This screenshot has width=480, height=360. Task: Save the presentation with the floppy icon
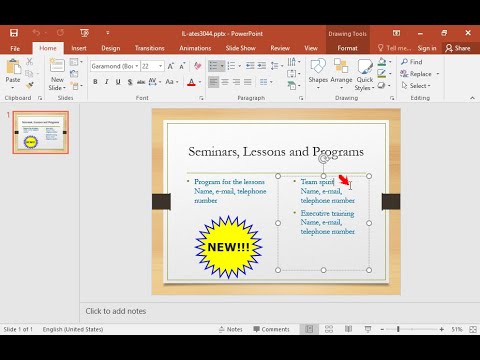tap(14, 33)
